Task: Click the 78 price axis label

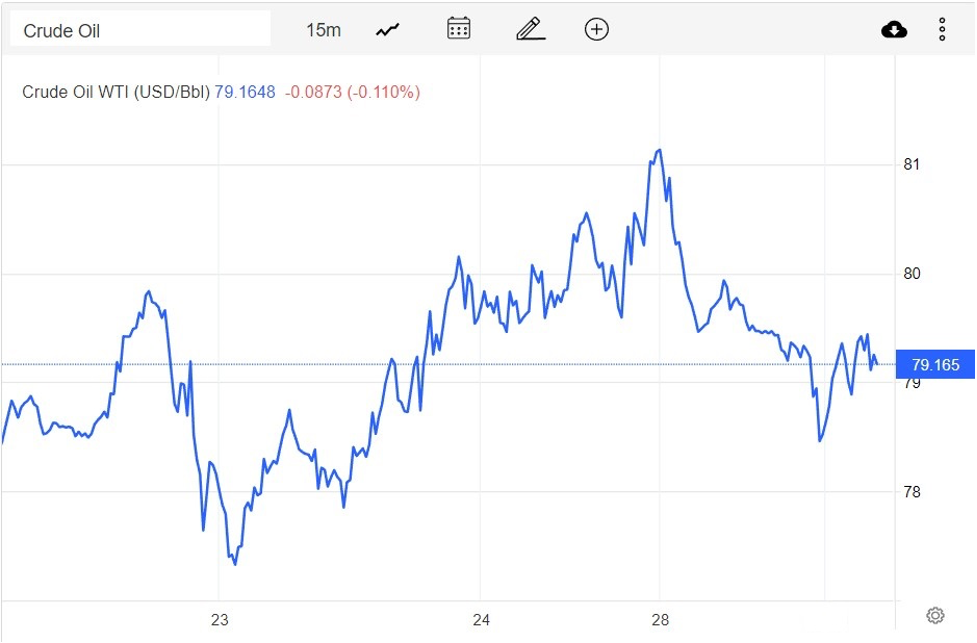Action: 912,492
